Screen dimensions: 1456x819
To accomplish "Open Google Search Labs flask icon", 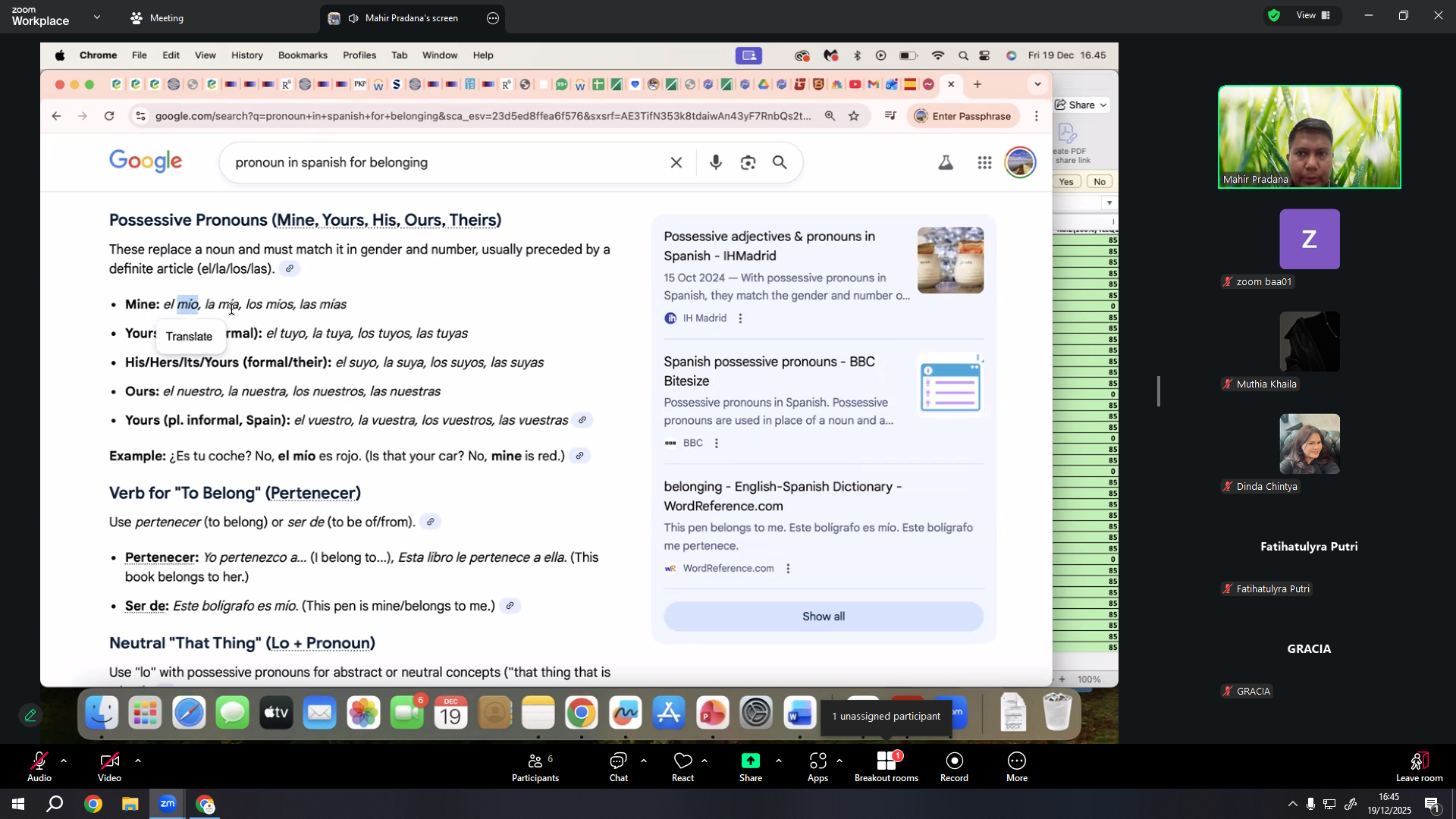I will coord(946,162).
